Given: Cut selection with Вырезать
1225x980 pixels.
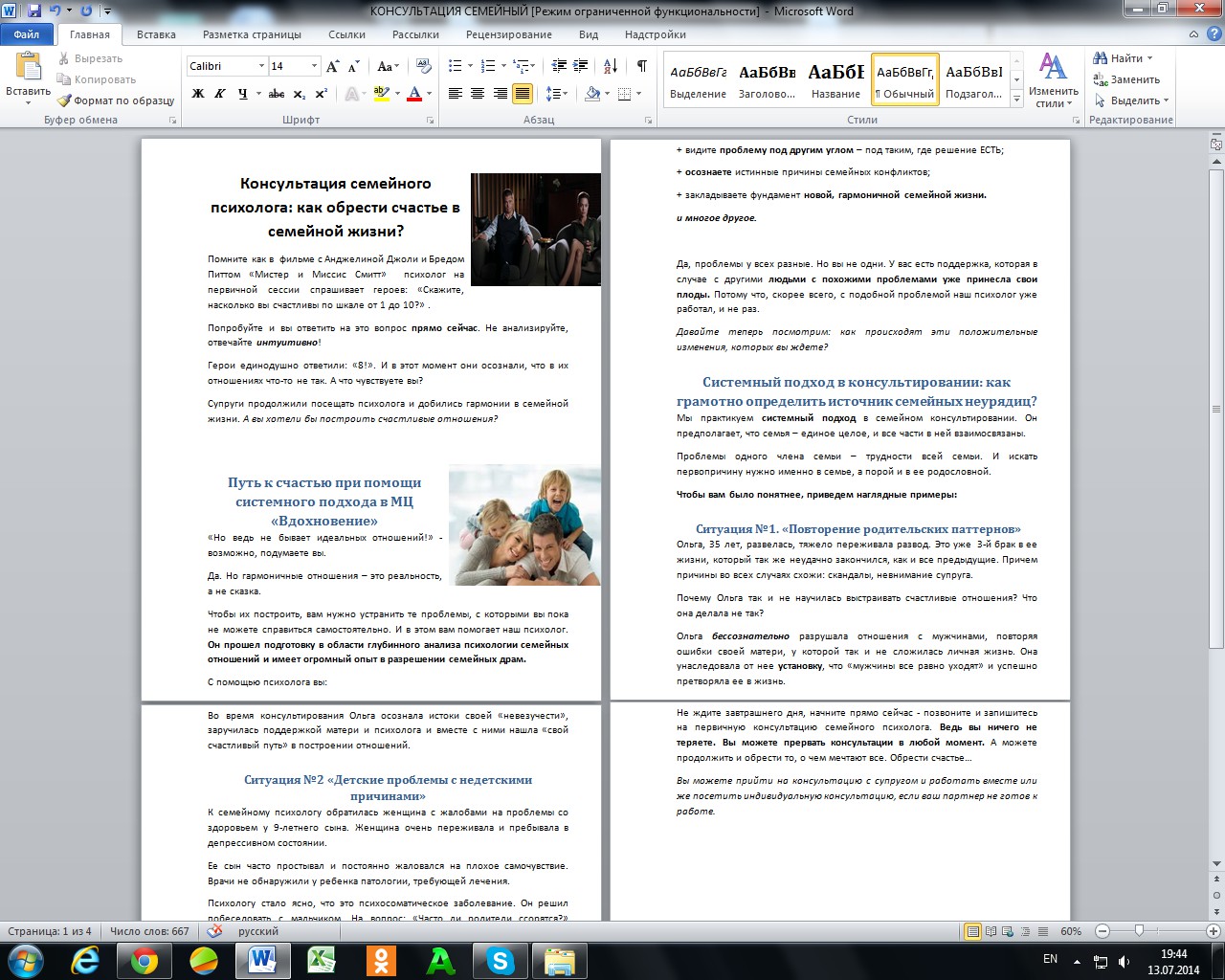Looking at the screenshot, I should (90, 58).
